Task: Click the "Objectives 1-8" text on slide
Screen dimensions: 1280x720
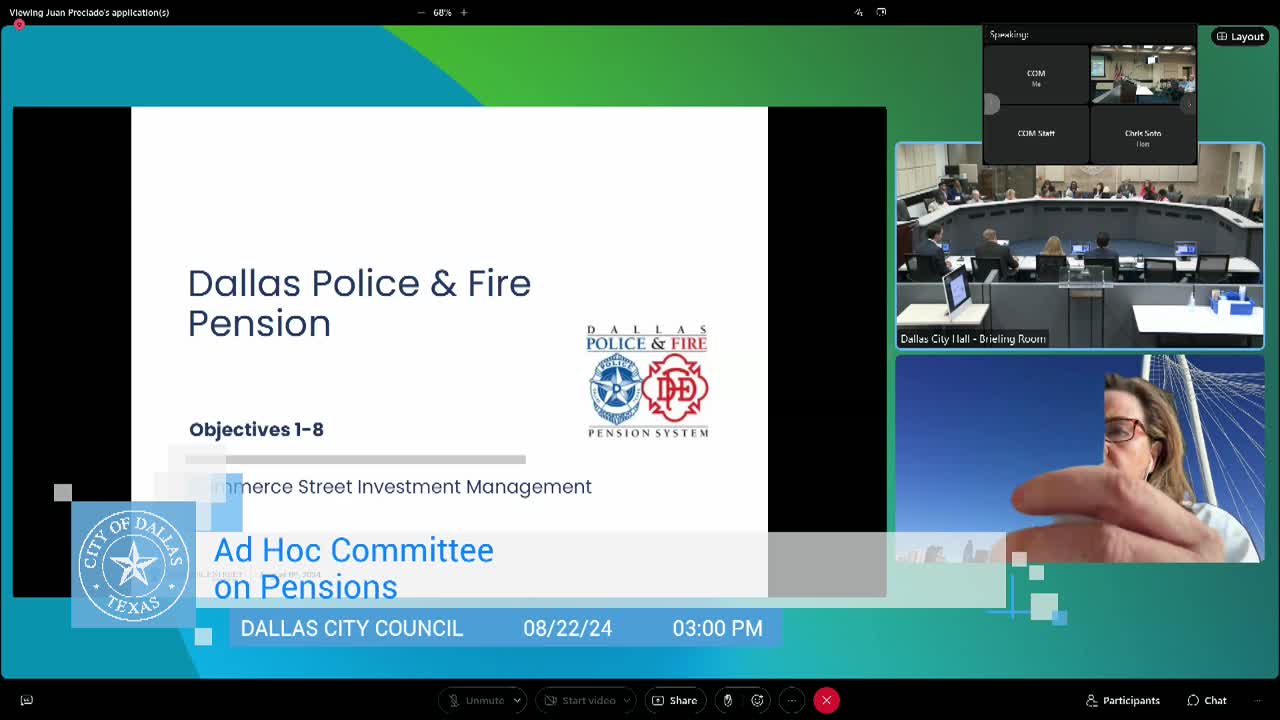Action: click(x=256, y=429)
